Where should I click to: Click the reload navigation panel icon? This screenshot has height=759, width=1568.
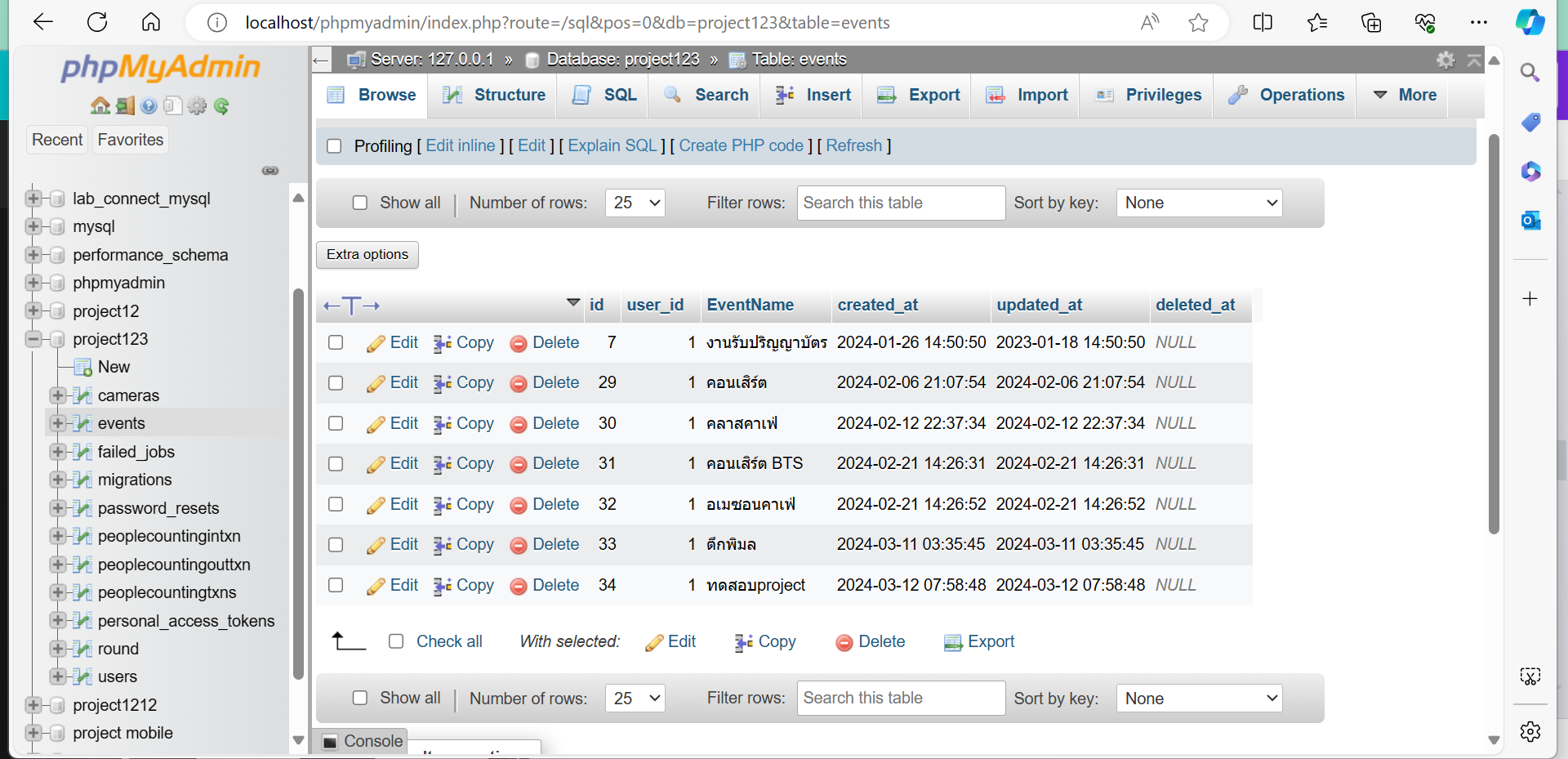[x=221, y=105]
